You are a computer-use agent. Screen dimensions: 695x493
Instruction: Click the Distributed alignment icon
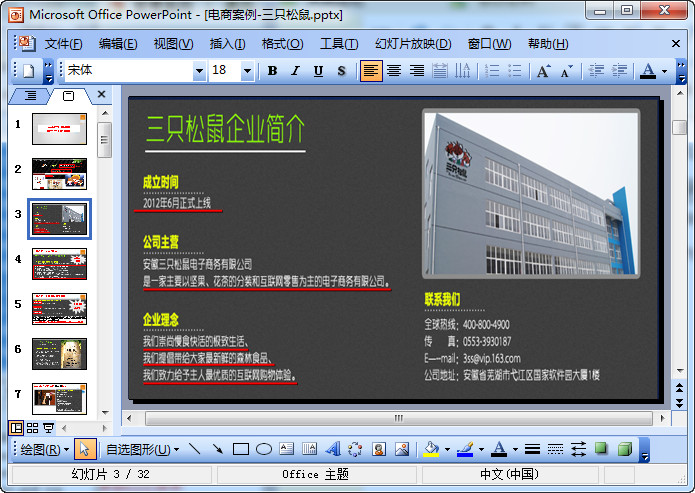(x=440, y=71)
